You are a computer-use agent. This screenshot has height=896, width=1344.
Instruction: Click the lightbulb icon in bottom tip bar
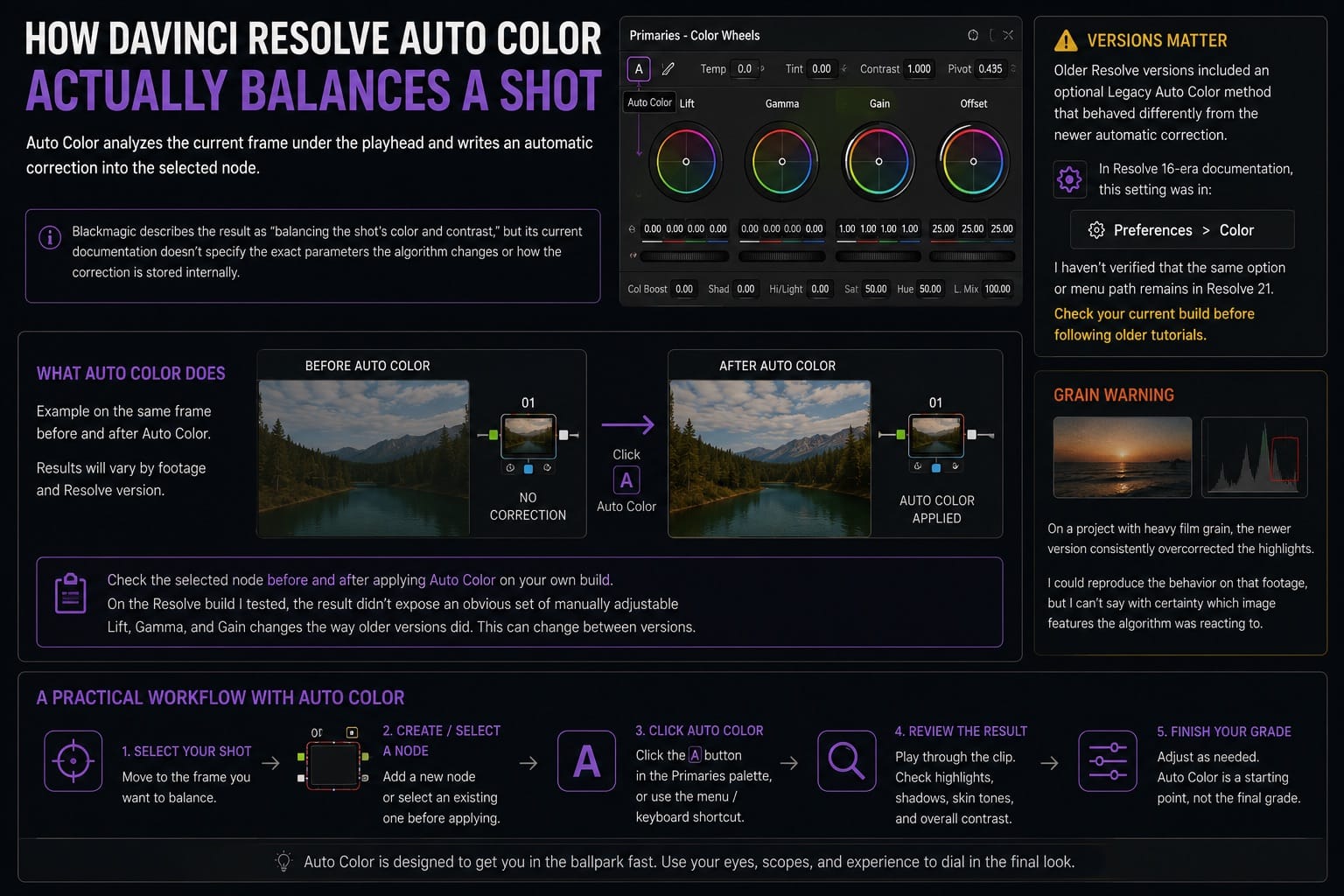tap(283, 862)
